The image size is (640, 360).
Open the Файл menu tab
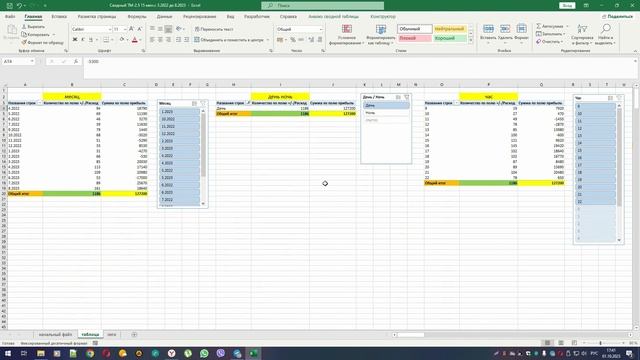[10, 17]
